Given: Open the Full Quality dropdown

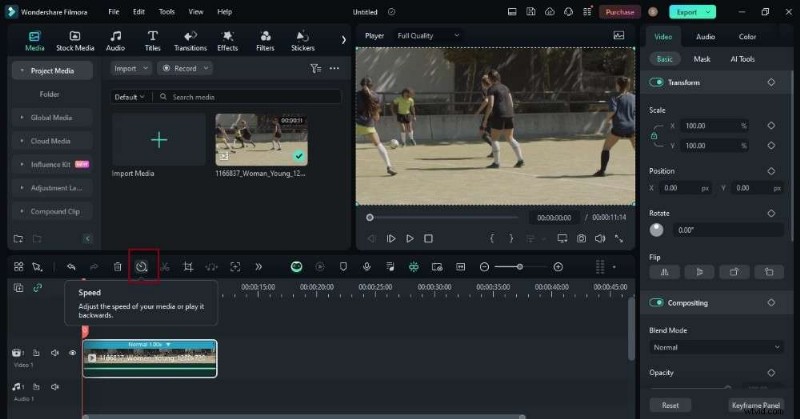Looking at the screenshot, I should click(x=428, y=35).
